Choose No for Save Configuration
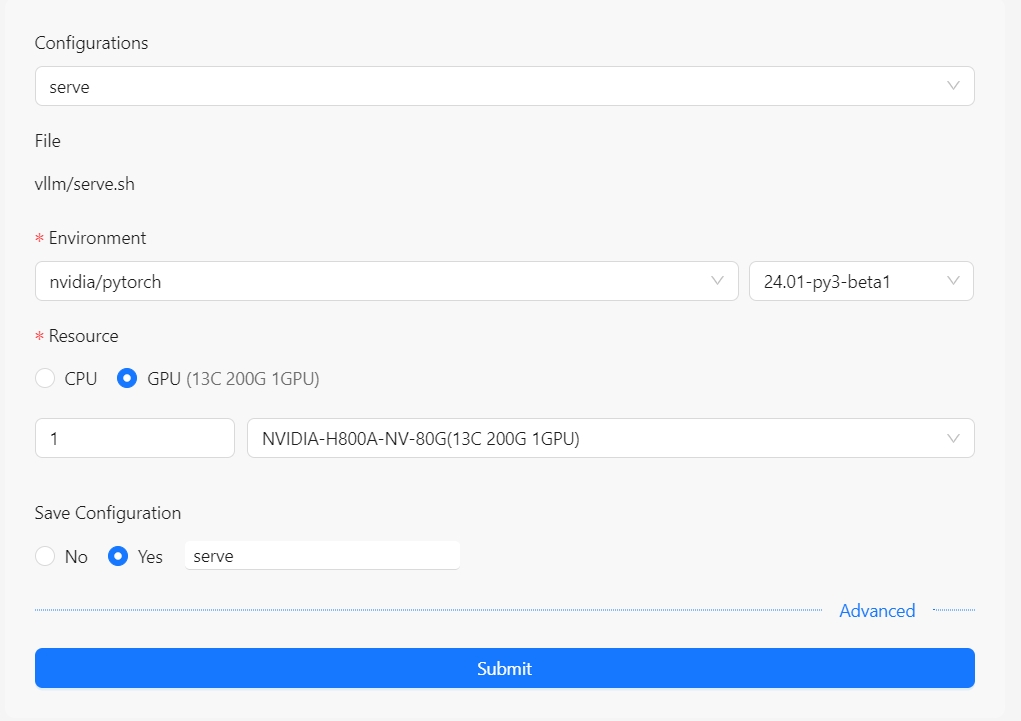 pos(45,557)
